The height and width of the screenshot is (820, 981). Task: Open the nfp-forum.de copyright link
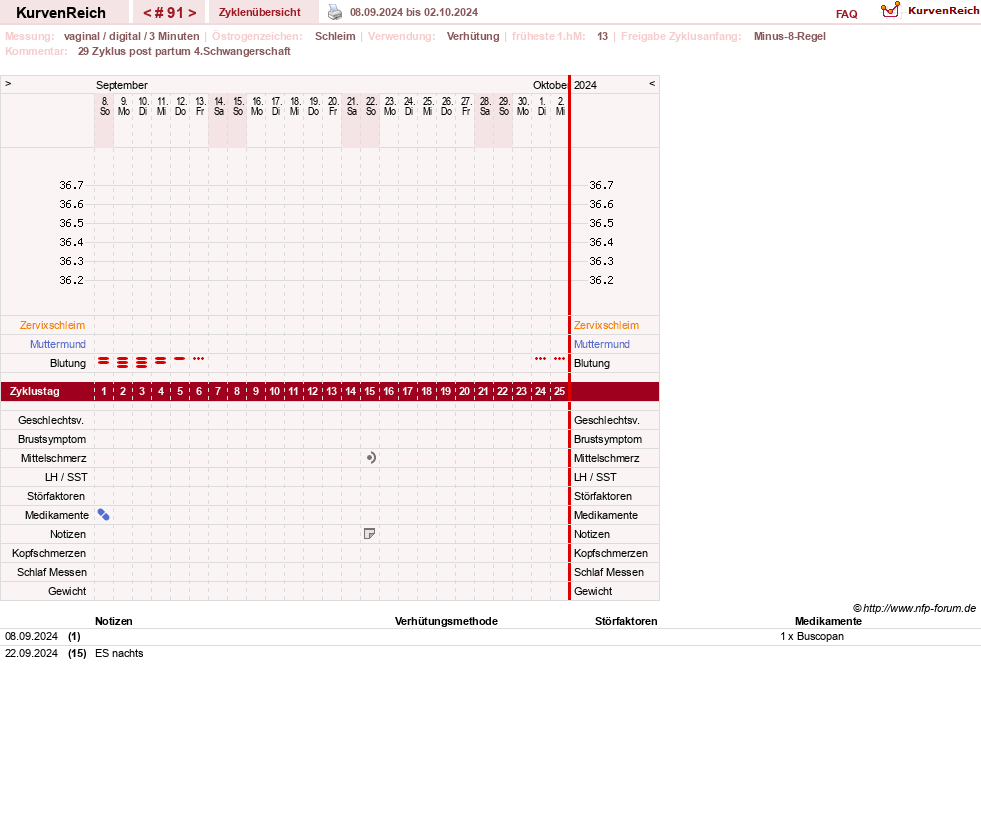click(x=914, y=608)
